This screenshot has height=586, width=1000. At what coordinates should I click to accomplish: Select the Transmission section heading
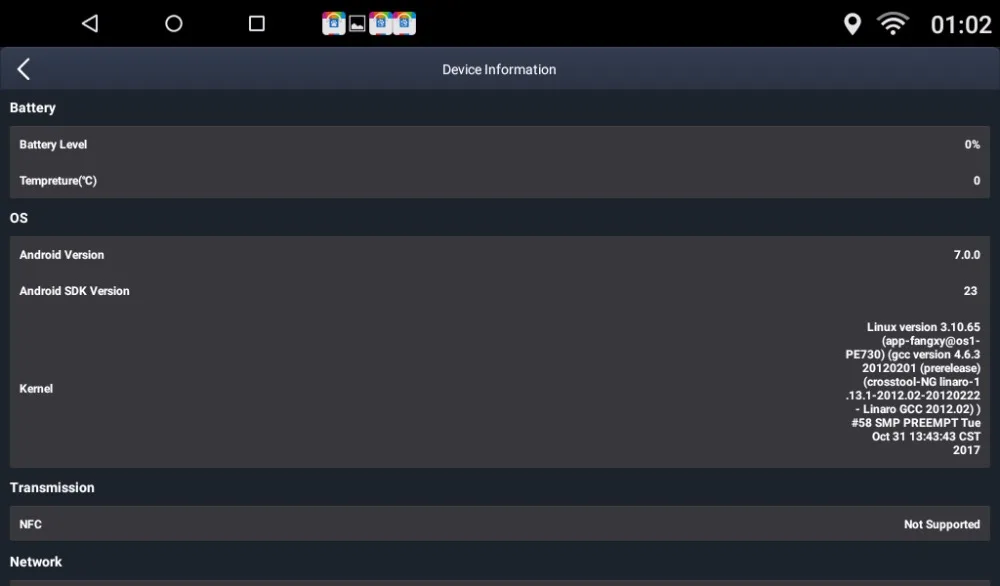pyautogui.click(x=52, y=488)
